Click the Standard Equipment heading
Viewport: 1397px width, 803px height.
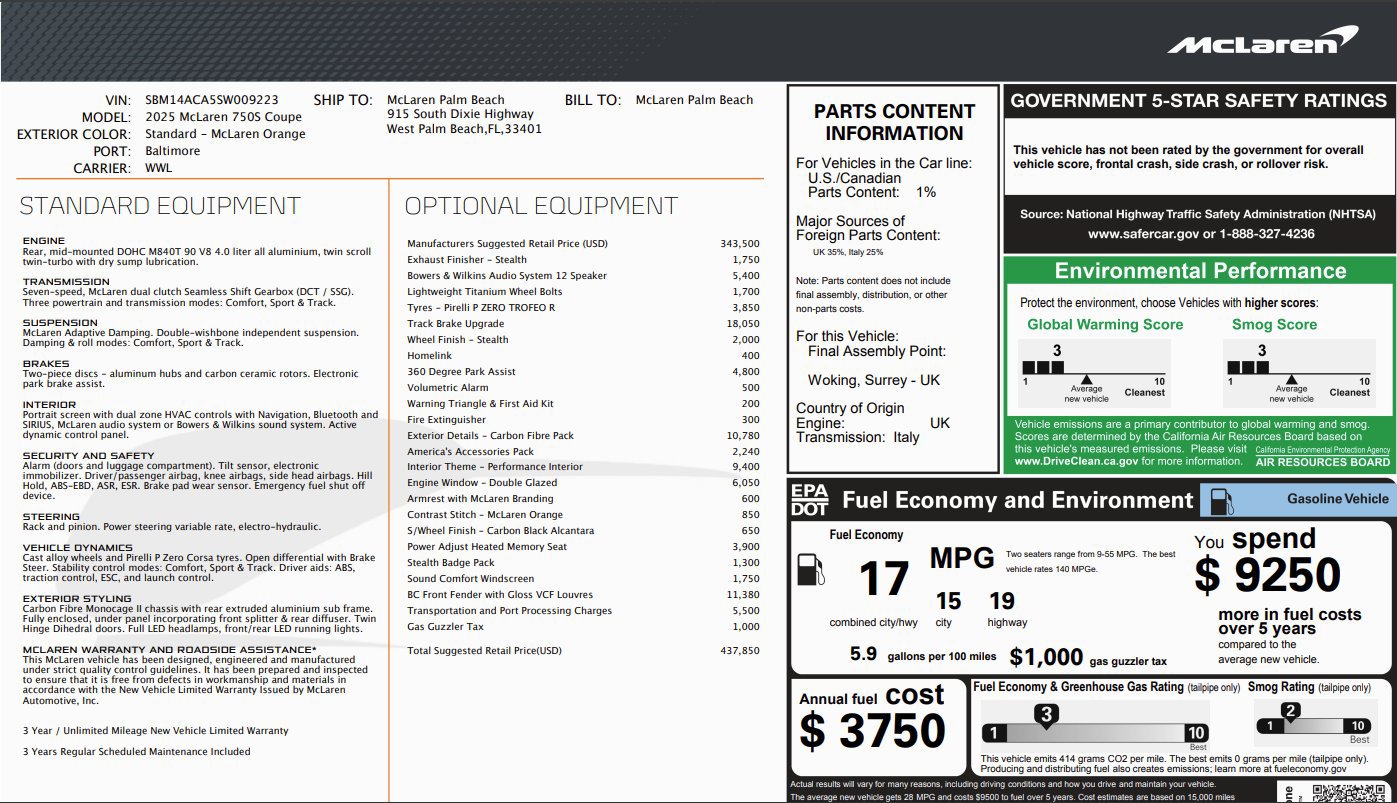click(x=160, y=206)
